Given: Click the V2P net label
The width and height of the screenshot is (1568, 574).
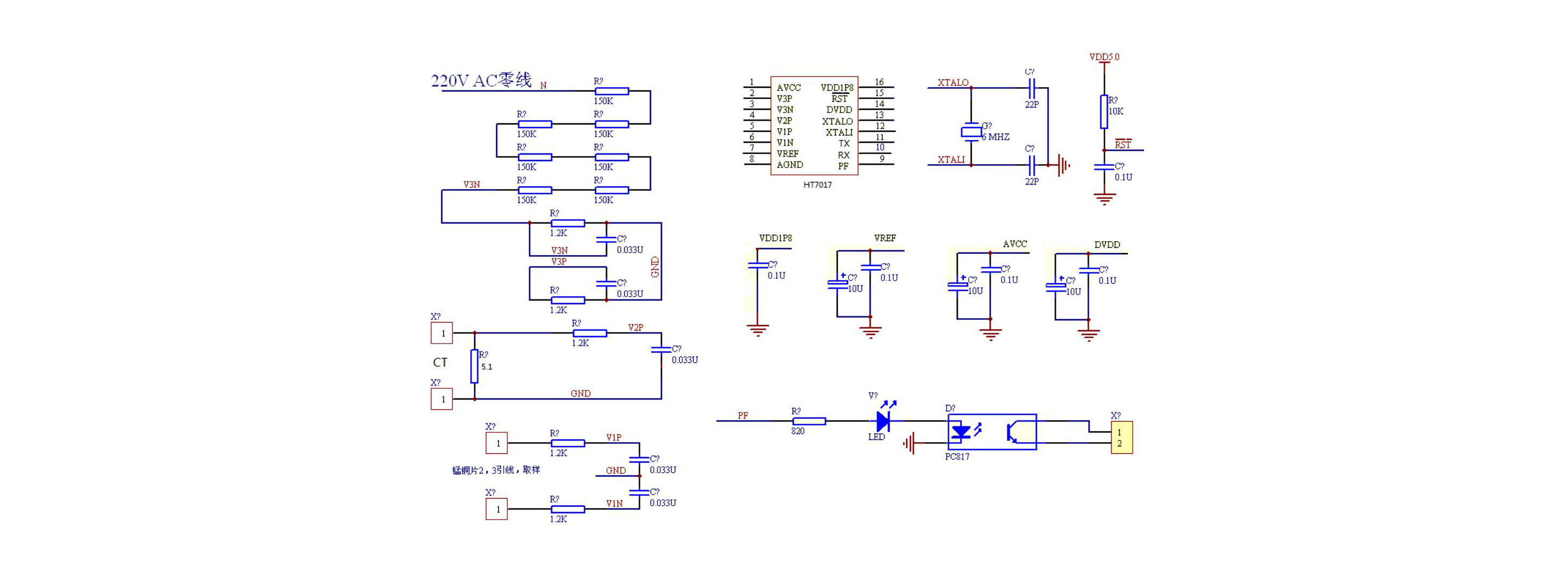Looking at the screenshot, I should point(635,328).
